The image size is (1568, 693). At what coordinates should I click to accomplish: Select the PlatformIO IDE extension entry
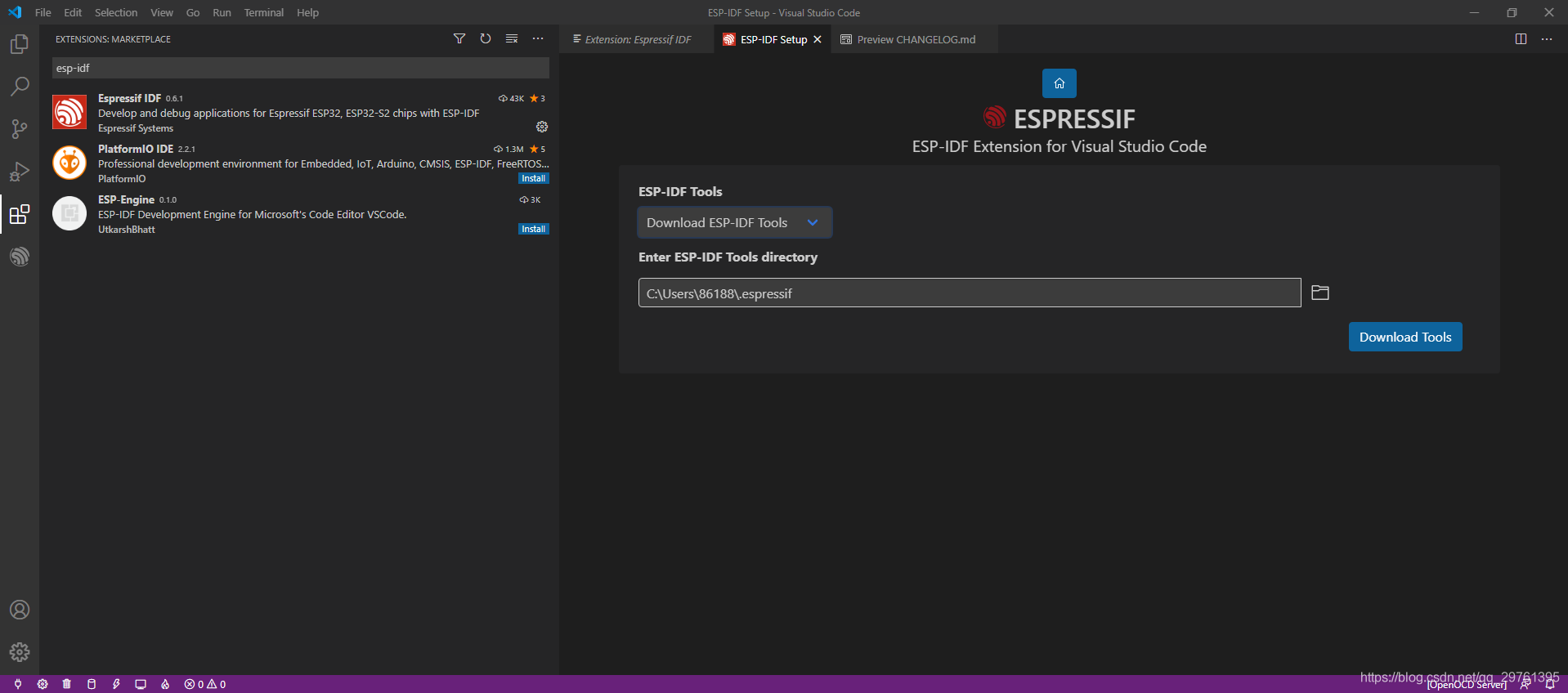point(299,163)
